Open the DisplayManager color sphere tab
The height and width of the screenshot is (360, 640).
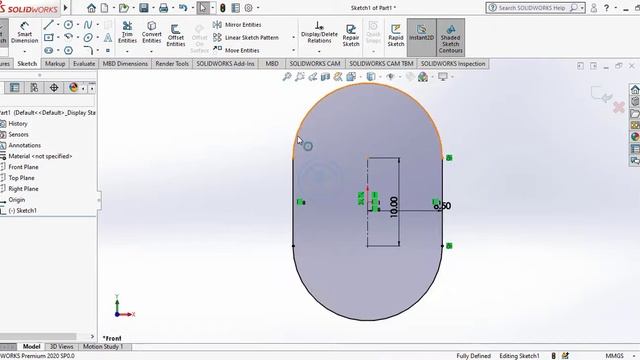click(73, 88)
